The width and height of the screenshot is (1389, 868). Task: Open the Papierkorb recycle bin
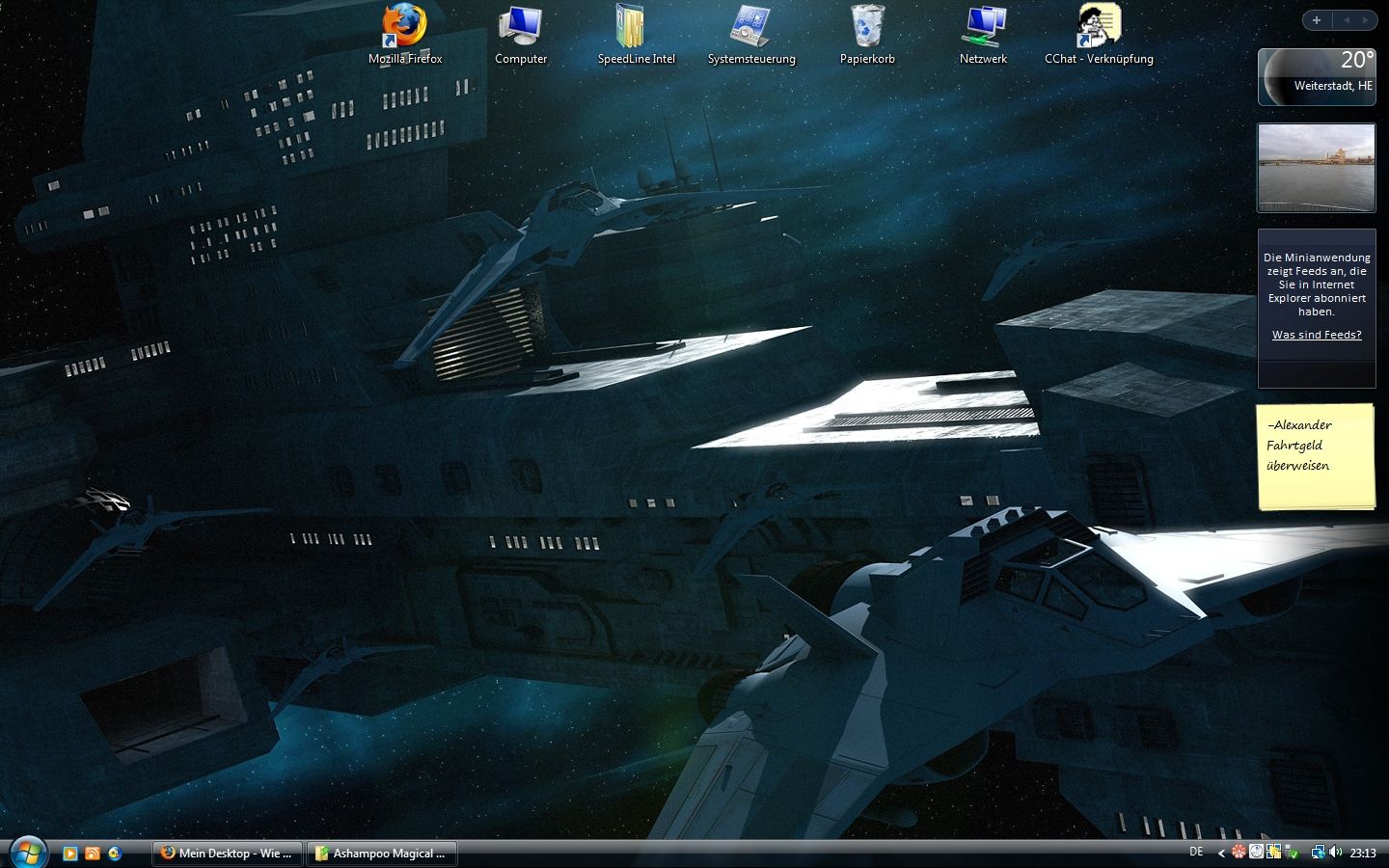pyautogui.click(x=867, y=27)
